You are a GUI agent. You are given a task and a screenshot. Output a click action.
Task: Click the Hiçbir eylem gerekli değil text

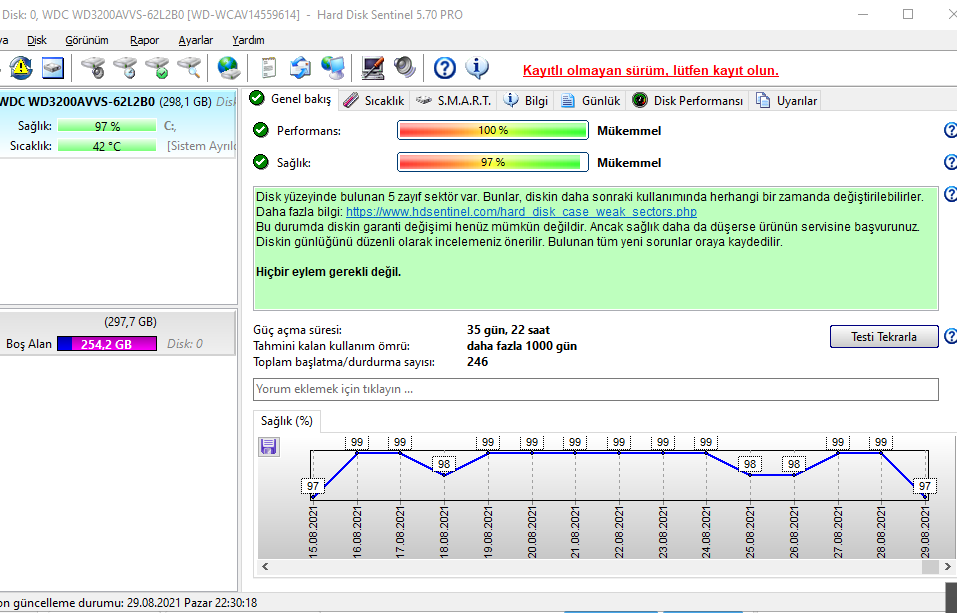[x=328, y=272]
